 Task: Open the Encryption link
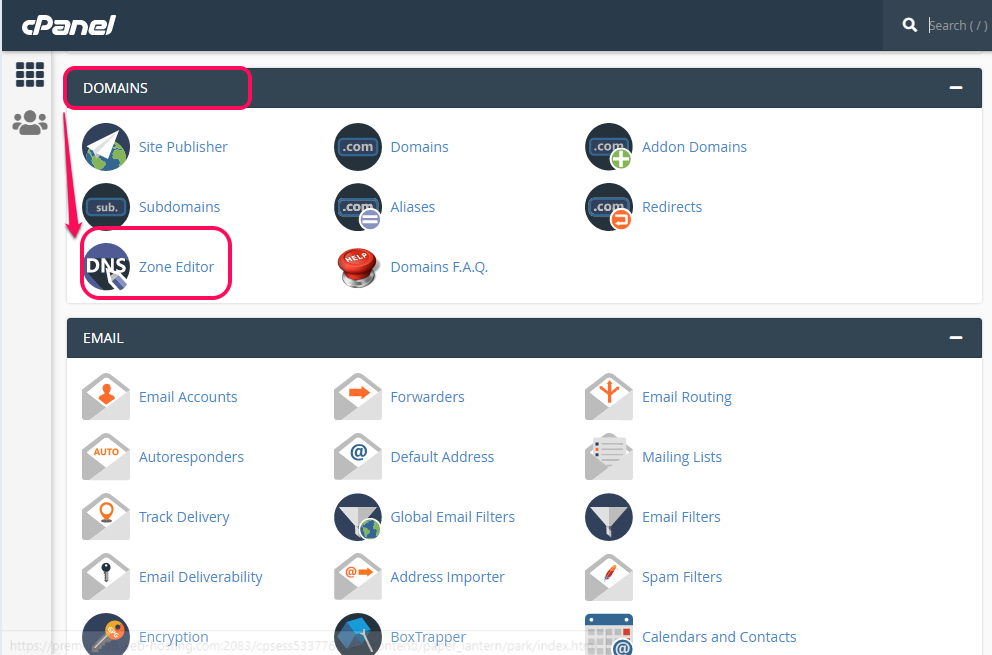[173, 637]
